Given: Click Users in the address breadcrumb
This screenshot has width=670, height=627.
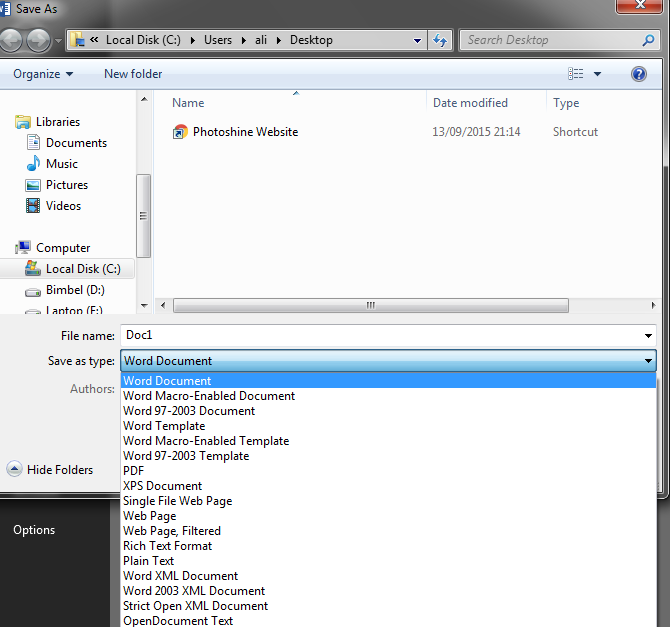Looking at the screenshot, I should (x=217, y=40).
